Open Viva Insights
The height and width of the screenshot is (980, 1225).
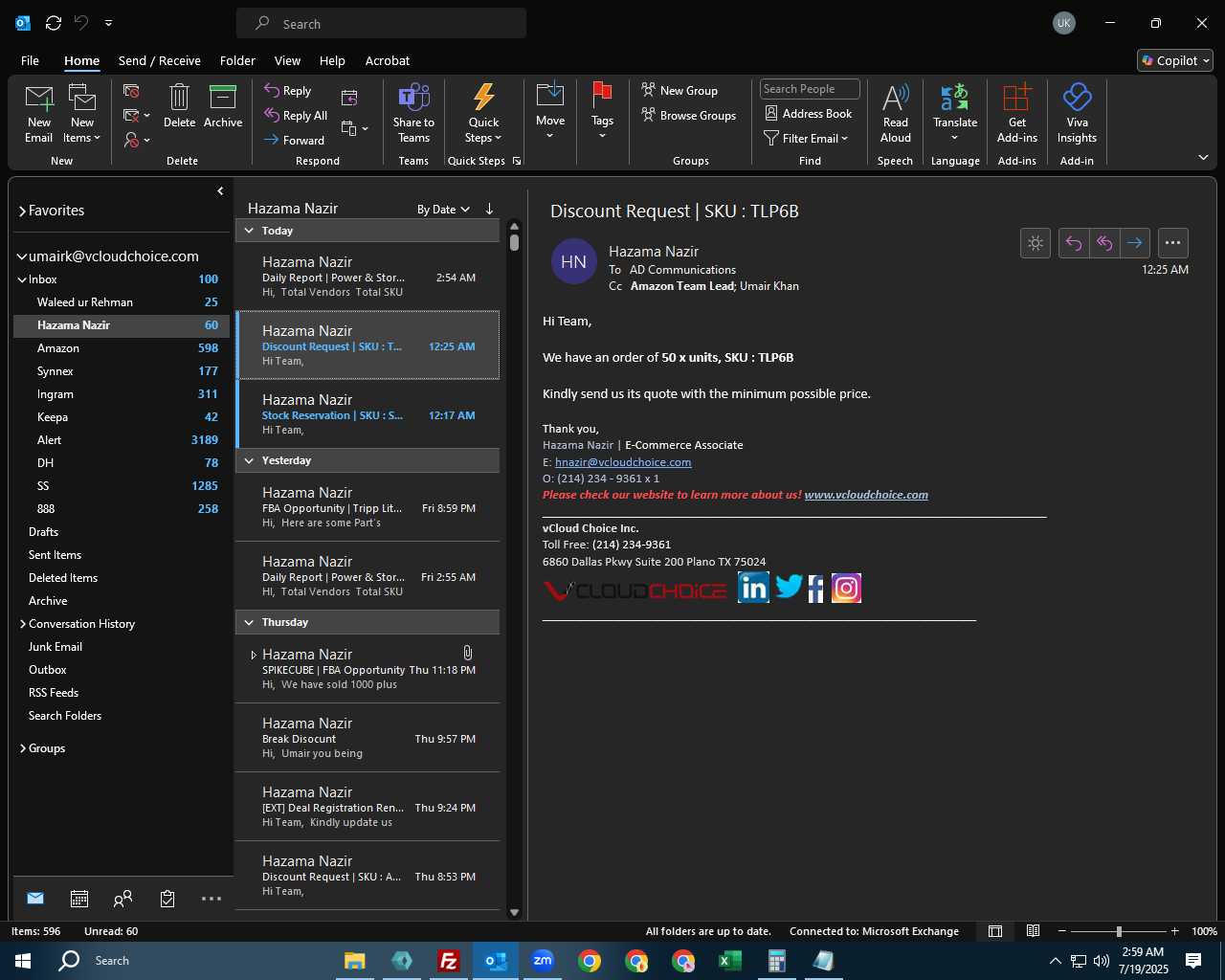tap(1077, 113)
